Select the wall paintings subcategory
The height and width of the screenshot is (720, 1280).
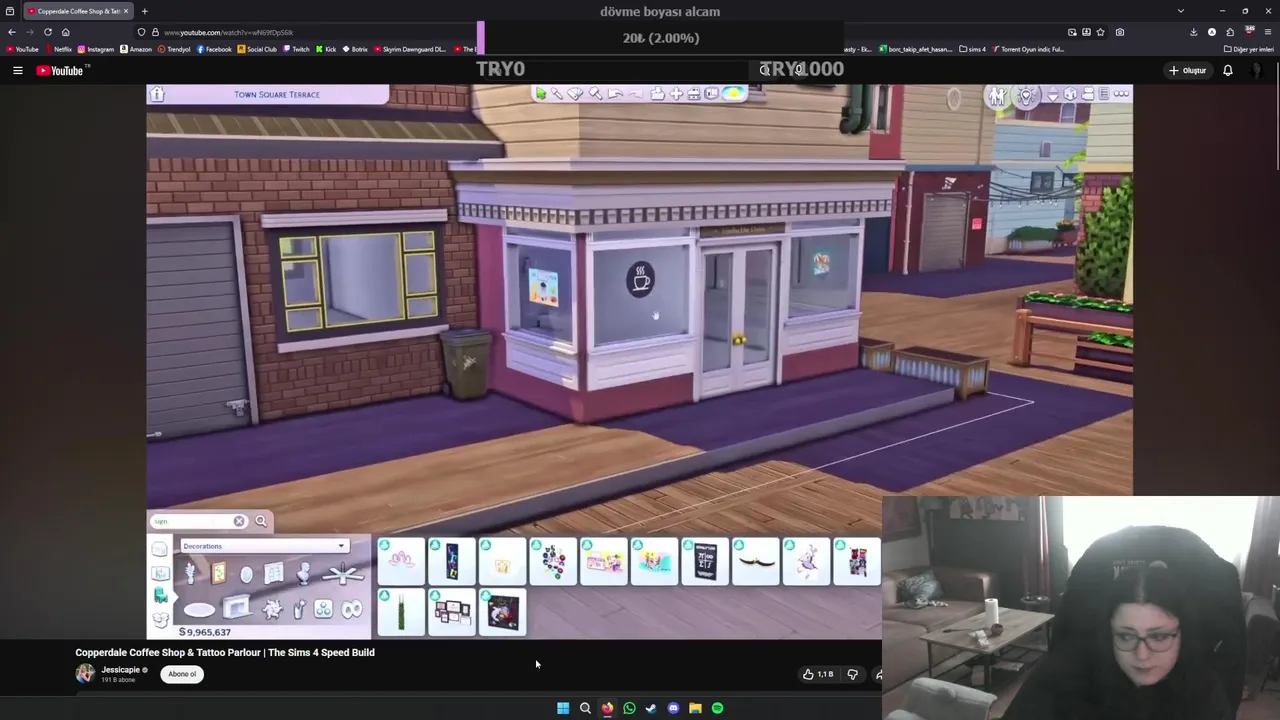pos(218,573)
